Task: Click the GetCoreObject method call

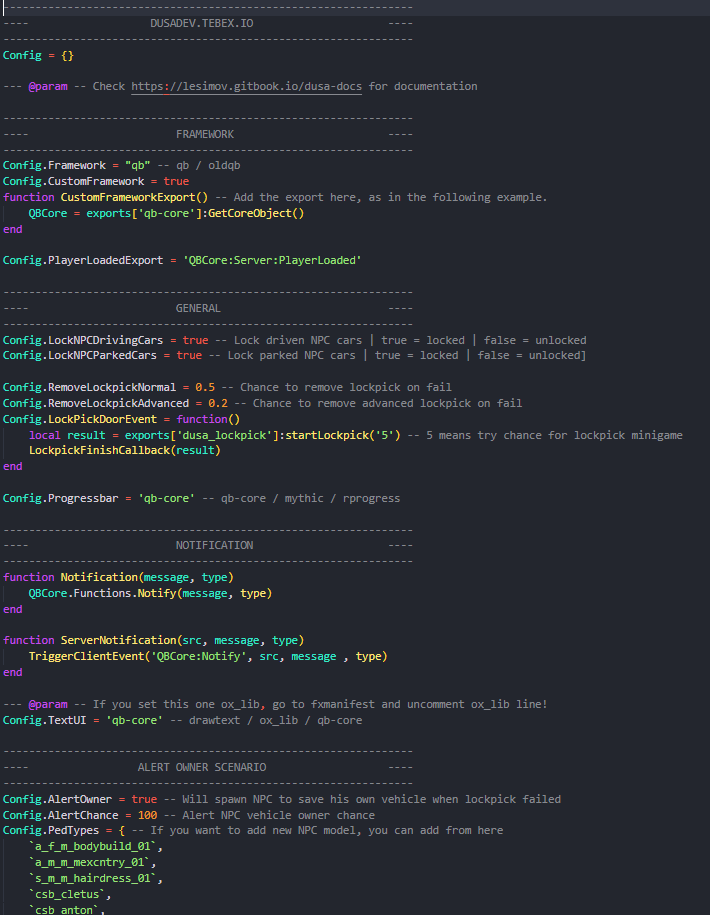Action: click(255, 213)
